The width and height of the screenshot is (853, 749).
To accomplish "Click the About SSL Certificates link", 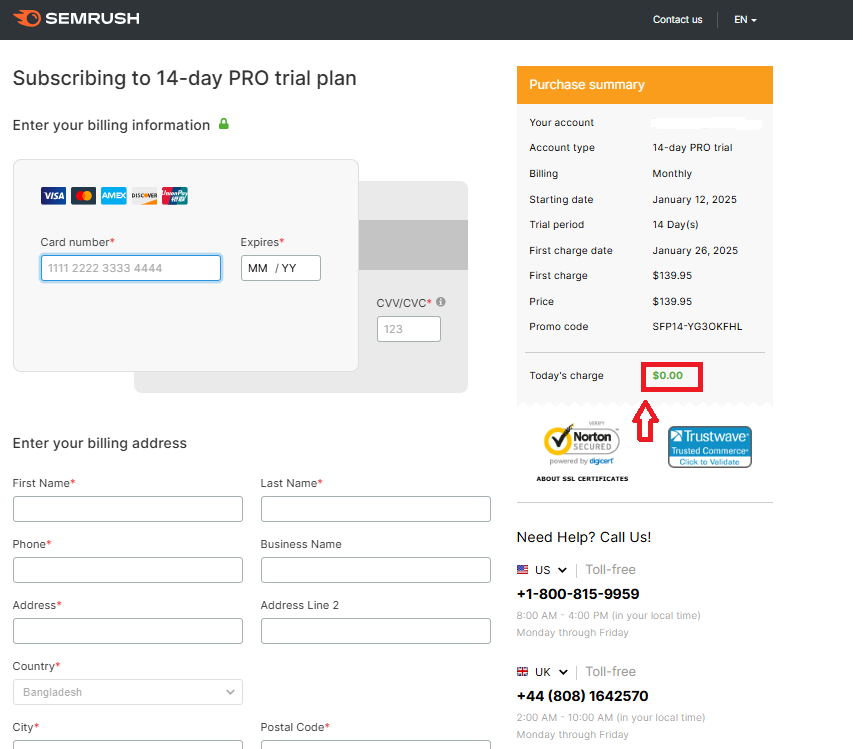I will (582, 479).
